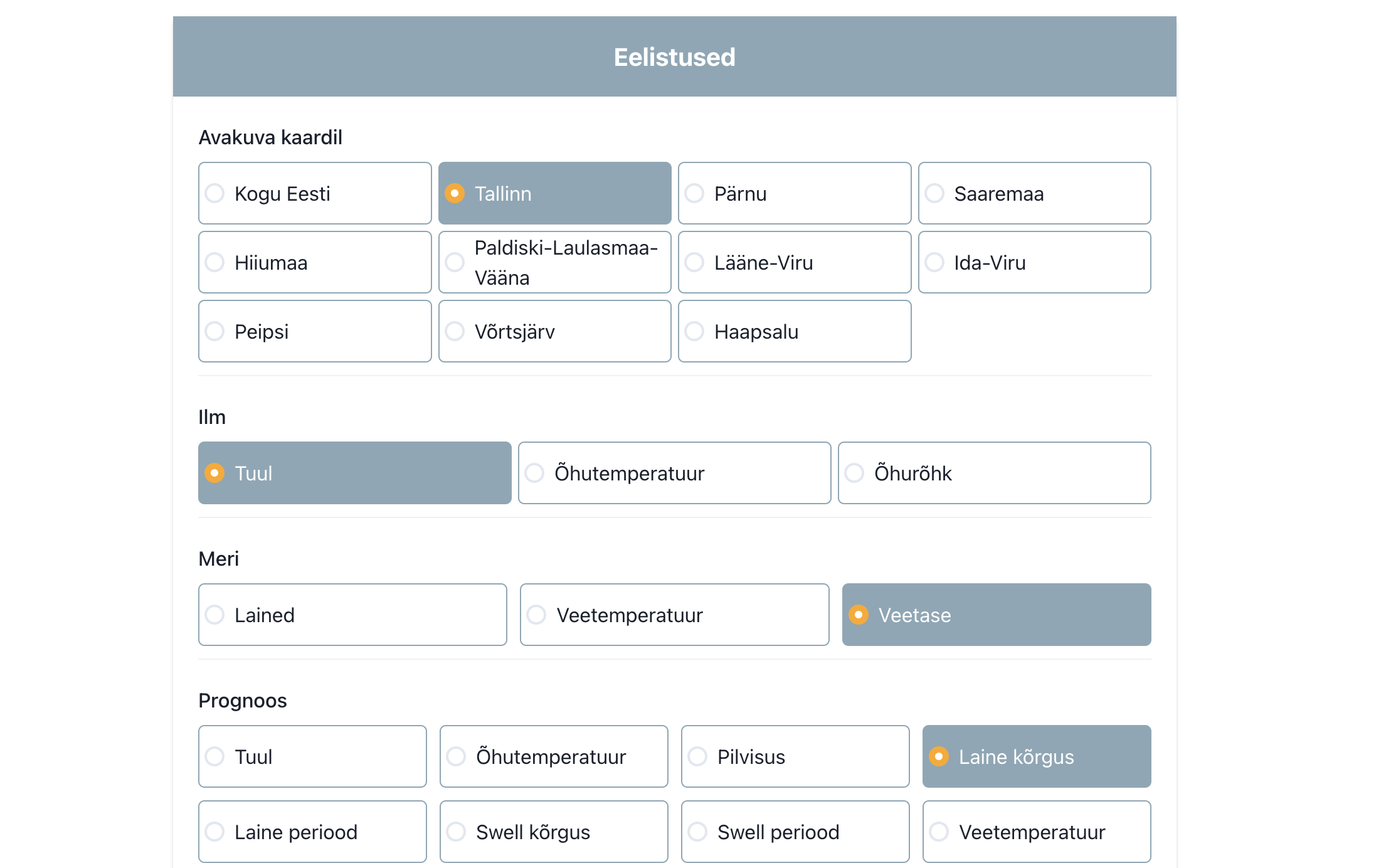Select Tuul under Prognoos section
1391x868 pixels.
pos(312,756)
